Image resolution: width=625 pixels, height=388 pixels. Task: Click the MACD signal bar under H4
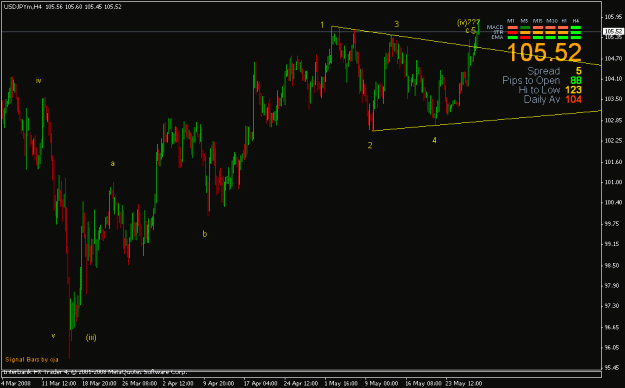tap(576, 28)
